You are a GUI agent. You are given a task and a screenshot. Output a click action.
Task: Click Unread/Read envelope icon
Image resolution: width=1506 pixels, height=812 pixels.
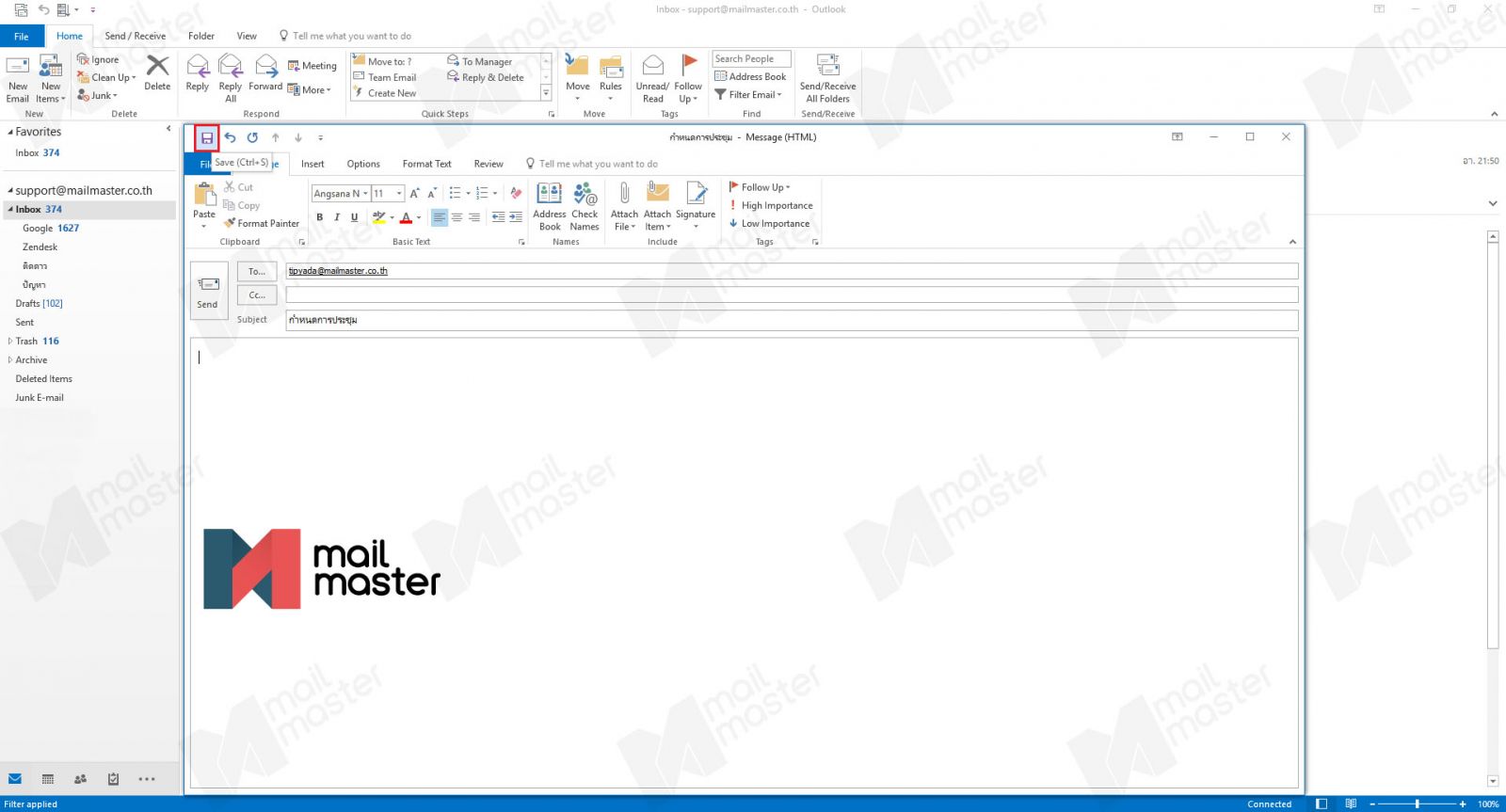point(652,79)
